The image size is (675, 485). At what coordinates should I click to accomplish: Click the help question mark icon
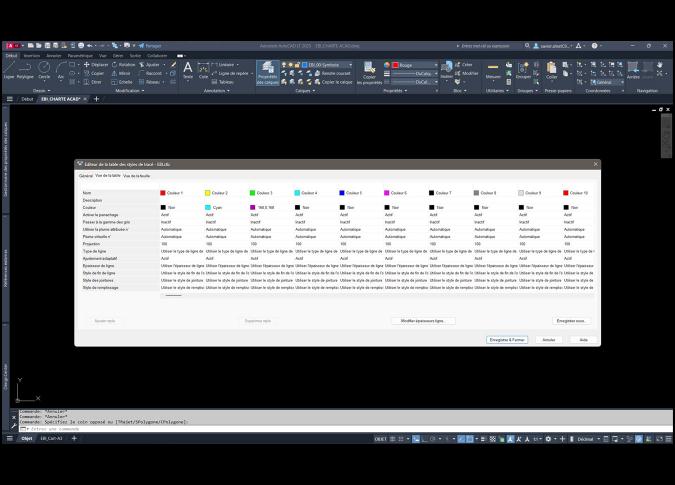point(594,46)
